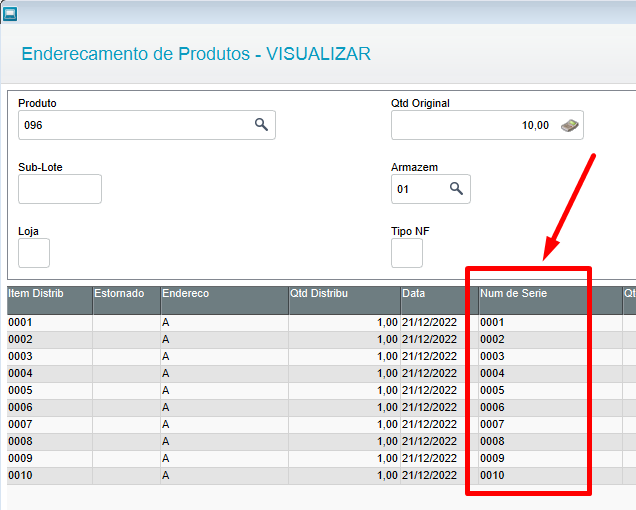
Task: Click the Qtd Original field showing 10,00
Action: 487,125
